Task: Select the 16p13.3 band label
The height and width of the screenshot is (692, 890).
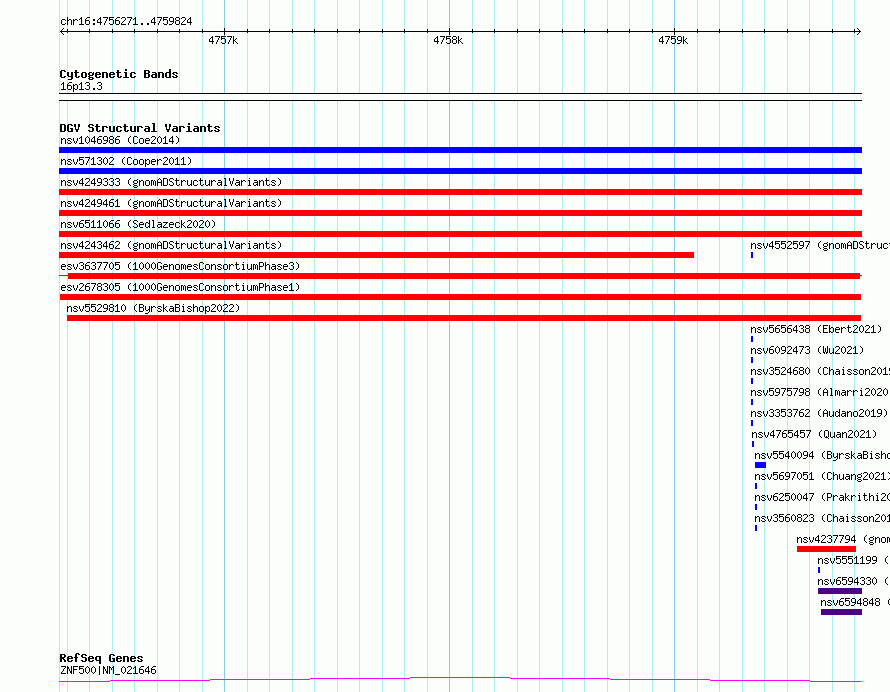Action: pos(81,86)
